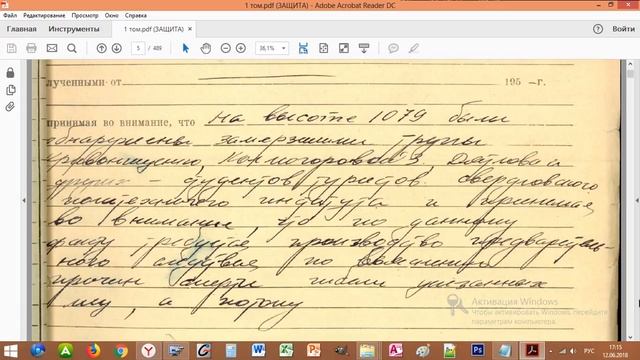The width and height of the screenshot is (640, 360).
Task: Close the 1 том.pdf document tab
Action: [190, 29]
